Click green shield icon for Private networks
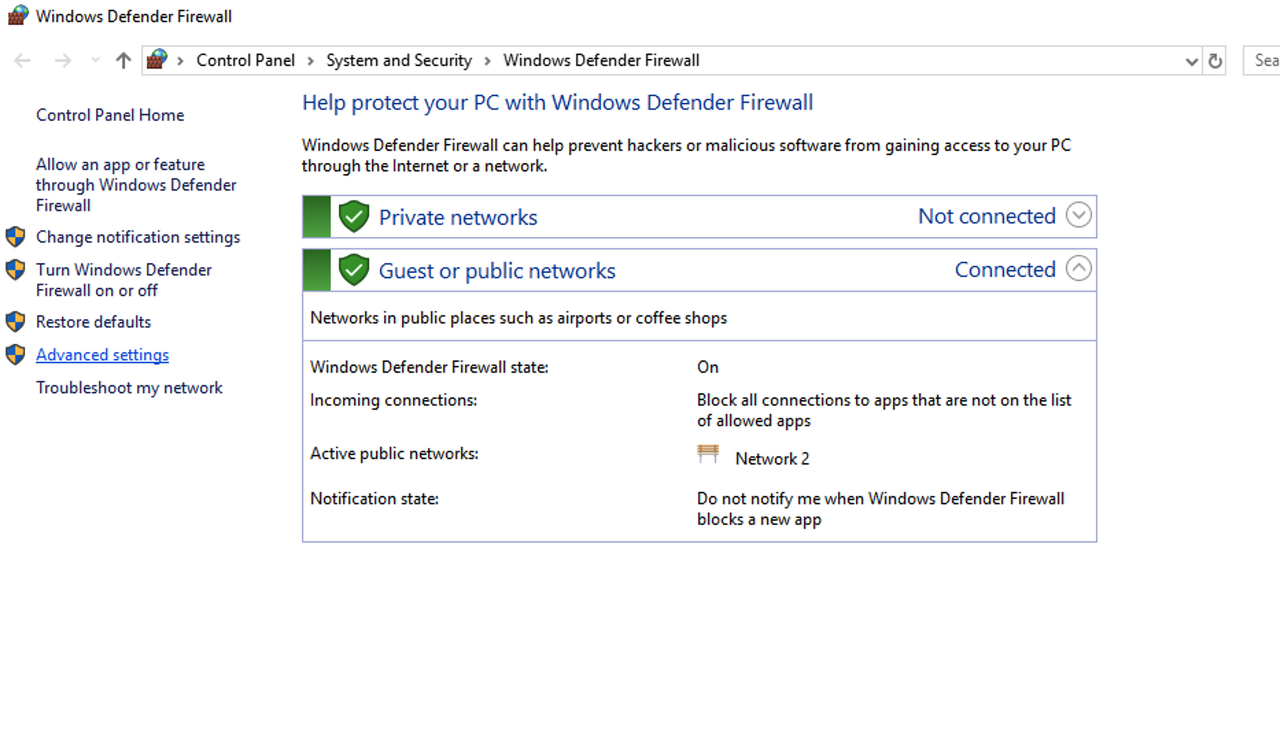 click(354, 217)
